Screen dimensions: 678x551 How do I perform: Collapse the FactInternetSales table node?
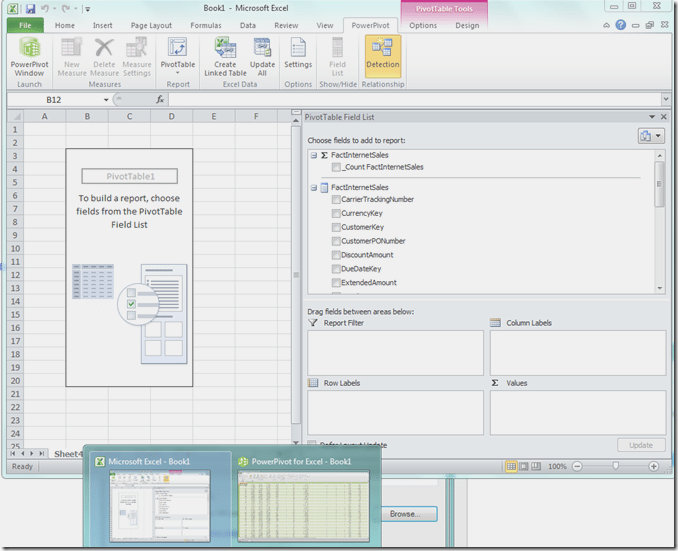click(x=314, y=188)
